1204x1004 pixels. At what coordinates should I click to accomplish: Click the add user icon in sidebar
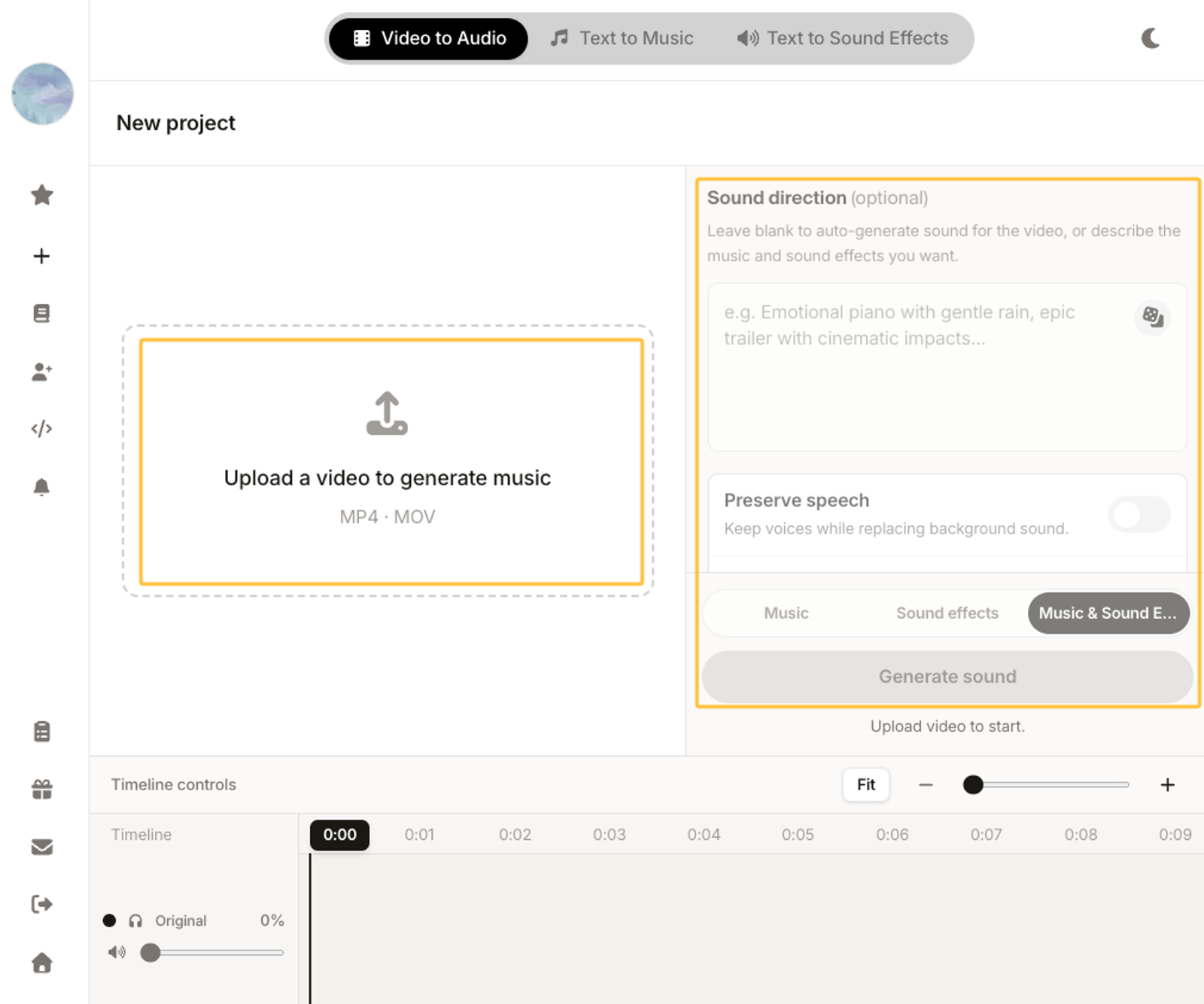(x=42, y=371)
